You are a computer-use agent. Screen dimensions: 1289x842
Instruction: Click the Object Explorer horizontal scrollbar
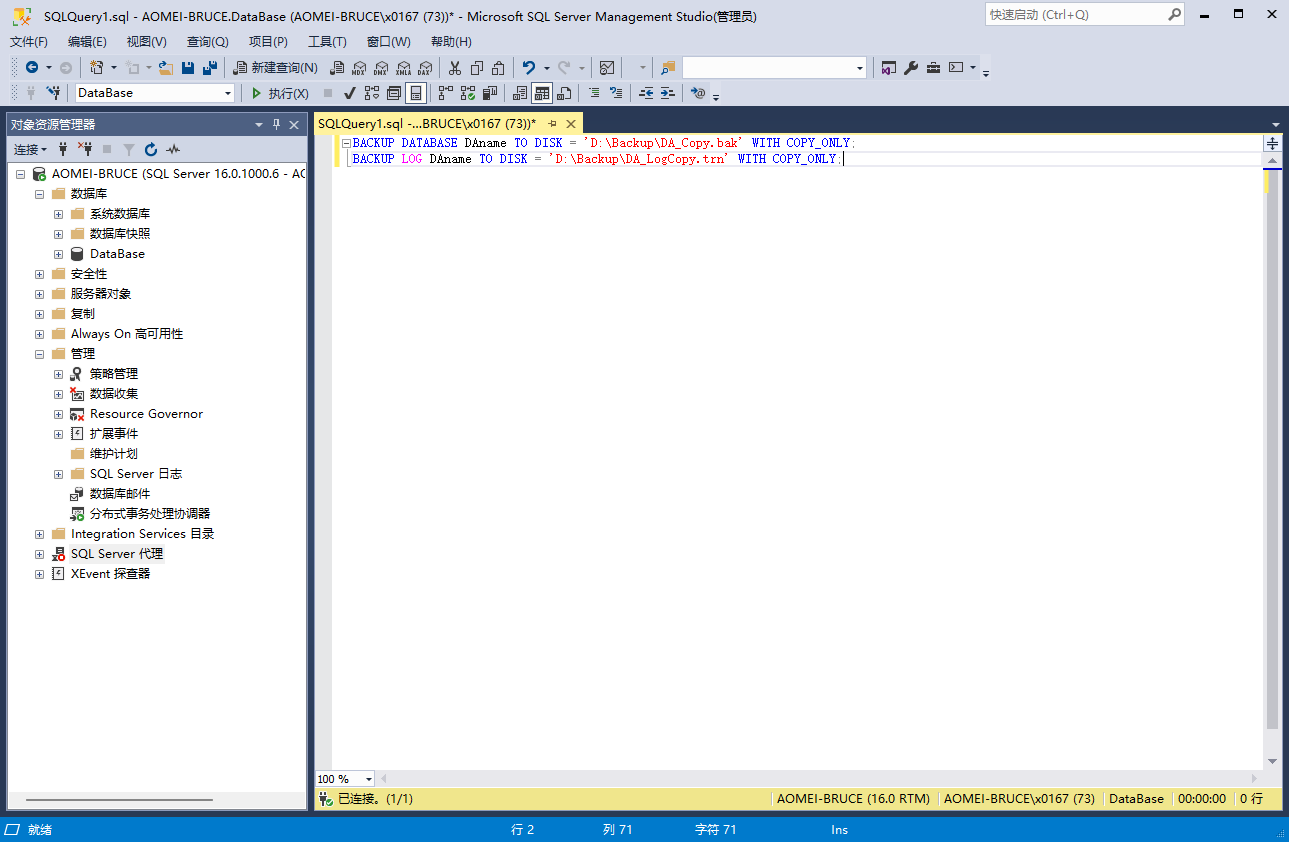point(119,800)
